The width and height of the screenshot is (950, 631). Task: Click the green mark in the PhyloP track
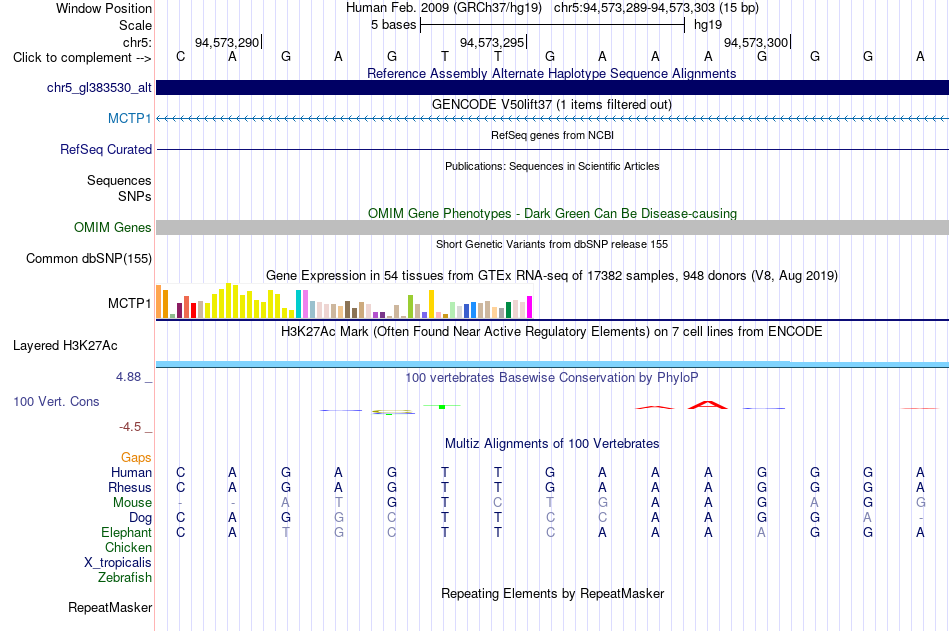tap(442, 407)
